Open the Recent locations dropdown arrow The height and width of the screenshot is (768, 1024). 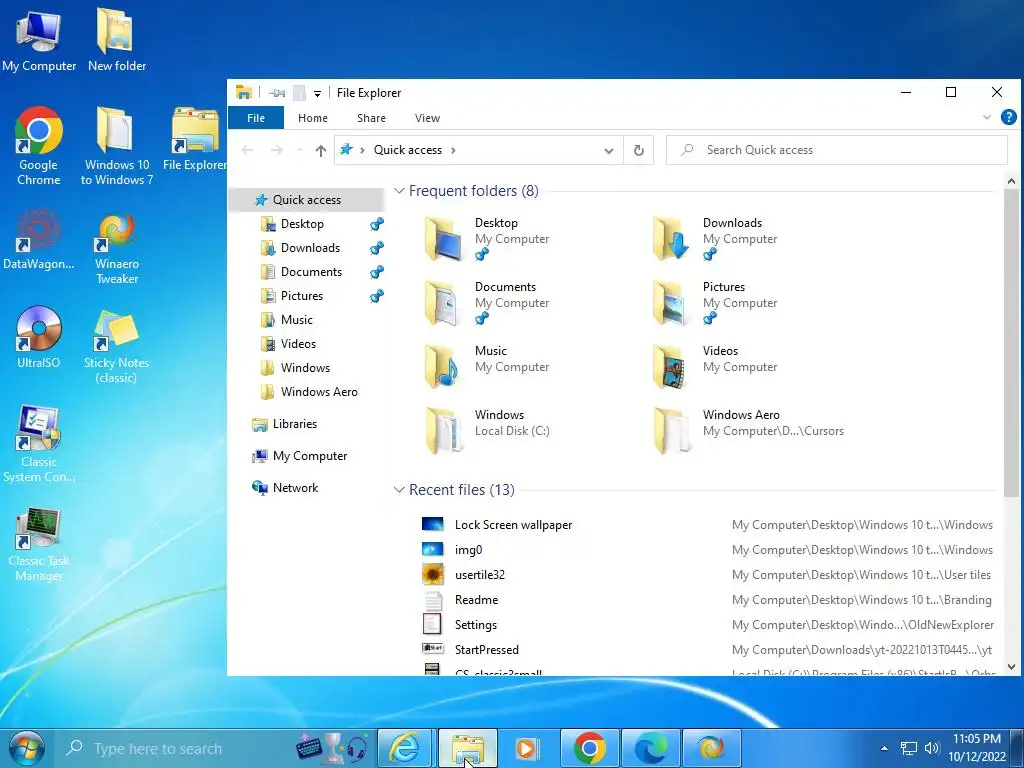pyautogui.click(x=300, y=150)
